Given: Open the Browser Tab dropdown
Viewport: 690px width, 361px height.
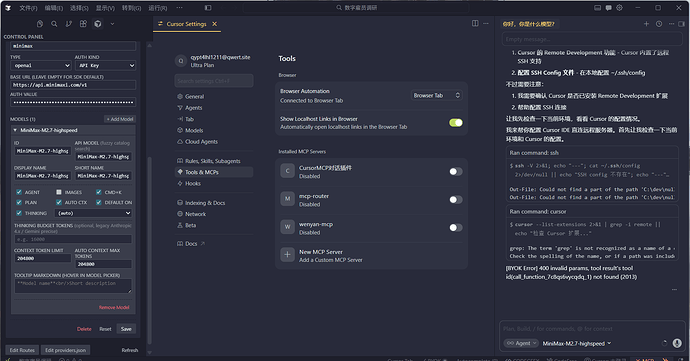Looking at the screenshot, I should (x=437, y=95).
